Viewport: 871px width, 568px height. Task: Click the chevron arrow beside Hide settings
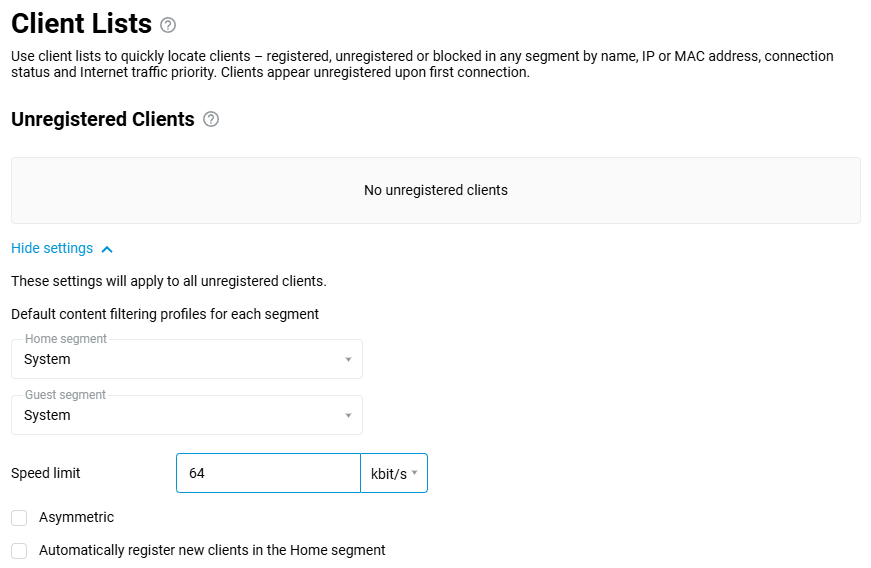pos(107,249)
